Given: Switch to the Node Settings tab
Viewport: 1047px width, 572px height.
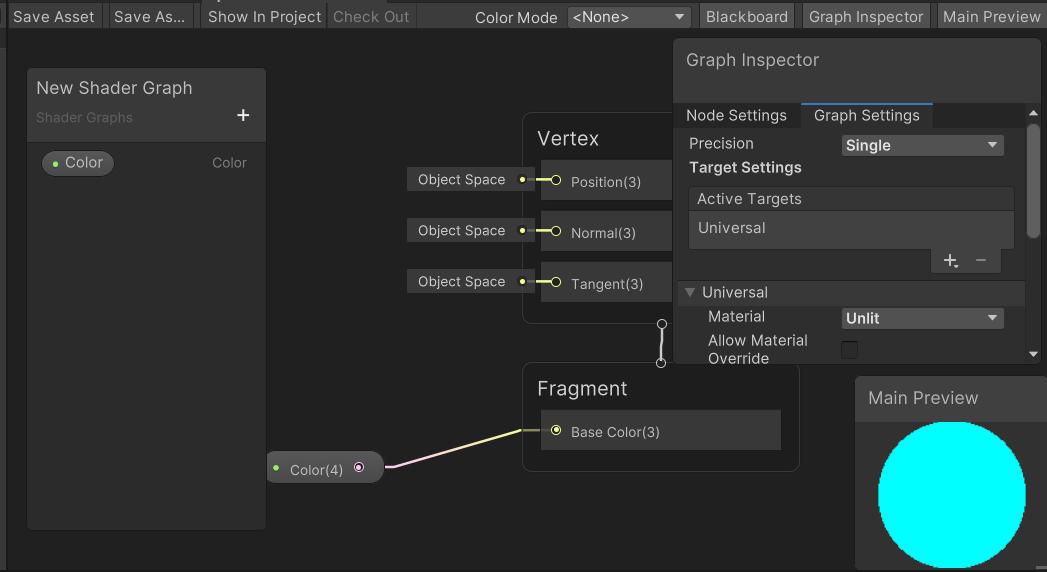Looking at the screenshot, I should click(736, 116).
